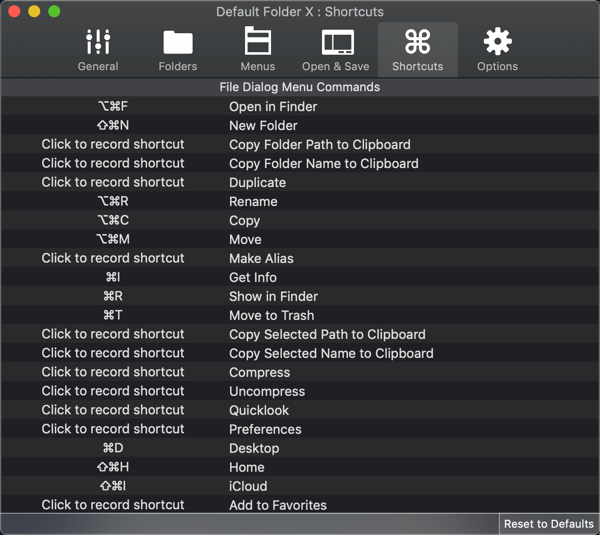Open the Folders pane folder icon

[x=178, y=42]
